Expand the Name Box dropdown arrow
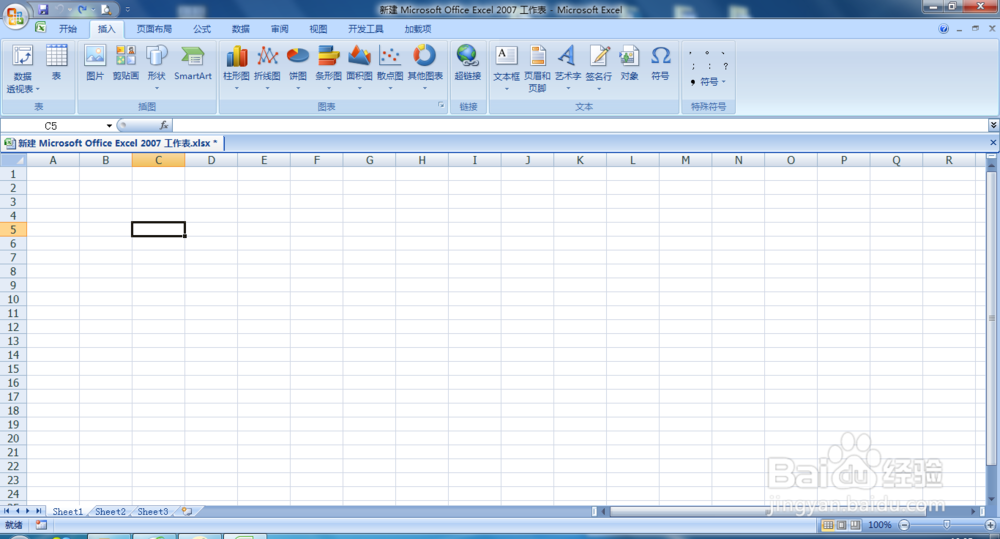The width and height of the screenshot is (1000, 539). (109, 126)
